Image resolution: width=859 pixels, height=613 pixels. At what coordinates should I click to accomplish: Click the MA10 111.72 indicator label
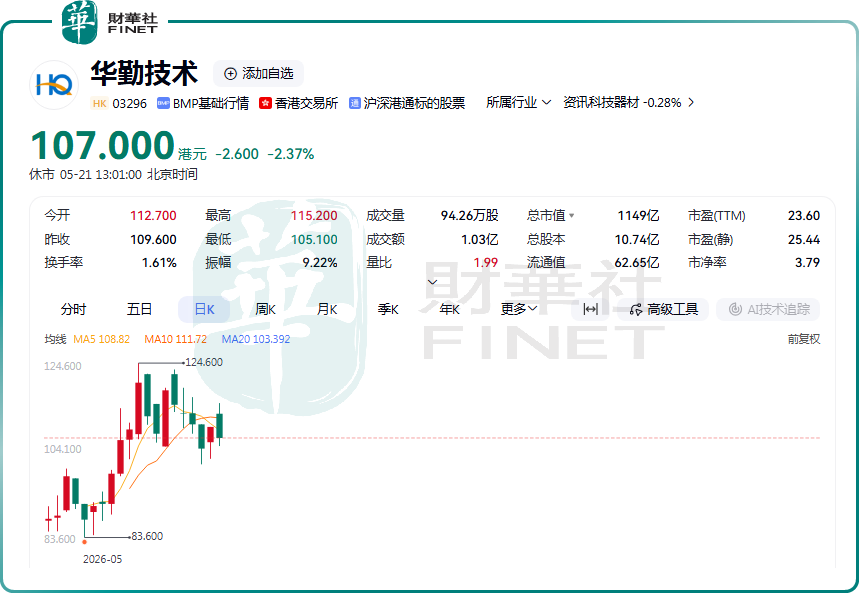click(175, 339)
